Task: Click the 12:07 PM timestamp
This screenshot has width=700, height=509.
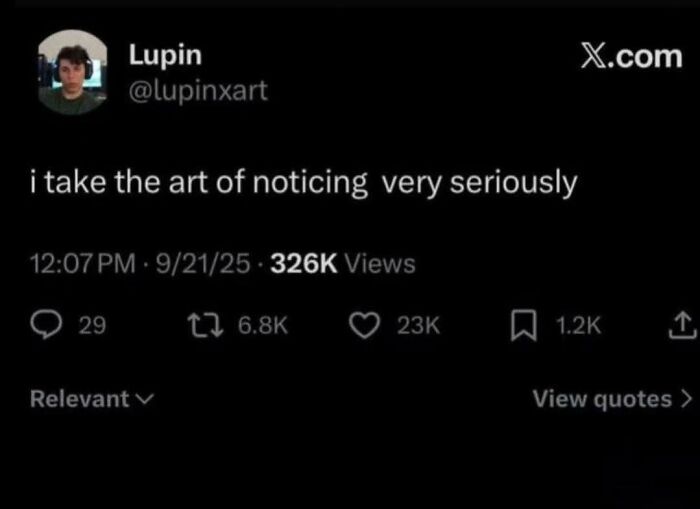Action: point(83,263)
